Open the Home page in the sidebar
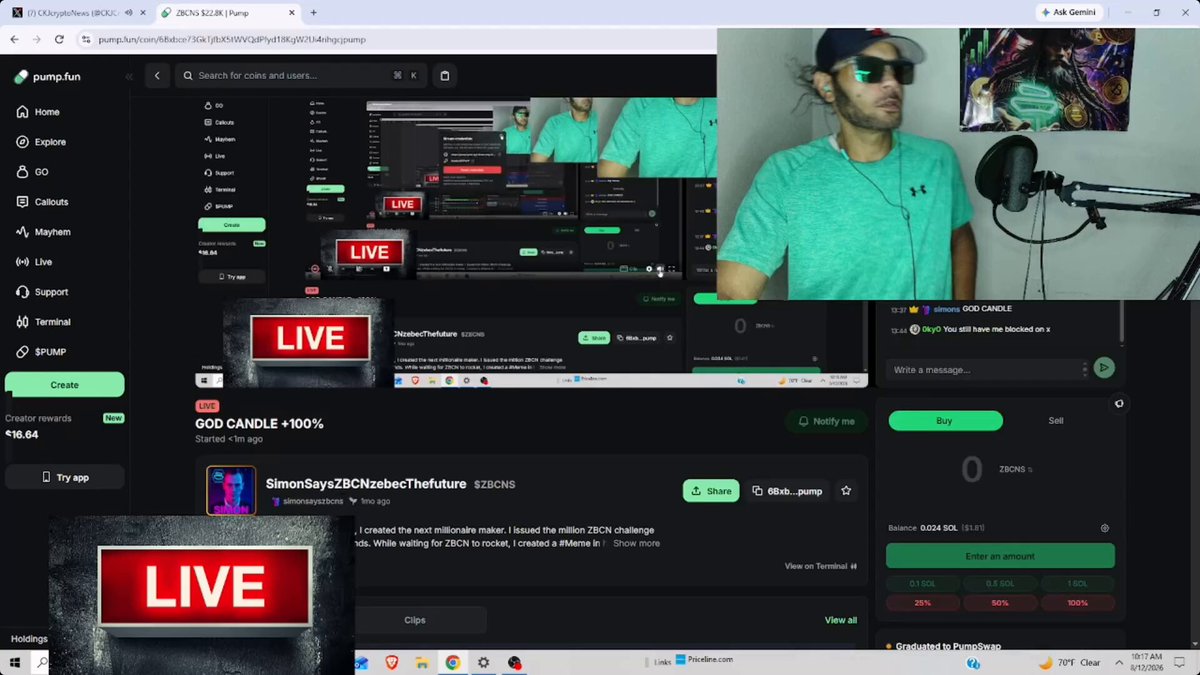 pyautogui.click(x=38, y=112)
